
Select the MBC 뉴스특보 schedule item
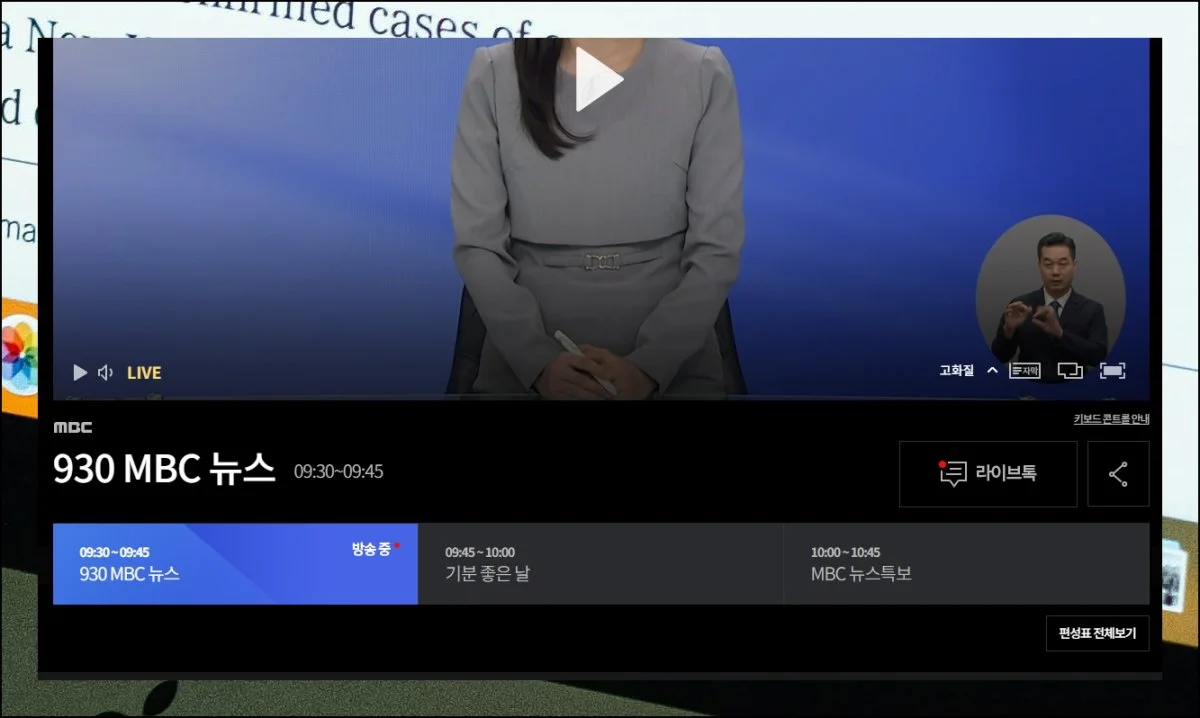(966, 564)
